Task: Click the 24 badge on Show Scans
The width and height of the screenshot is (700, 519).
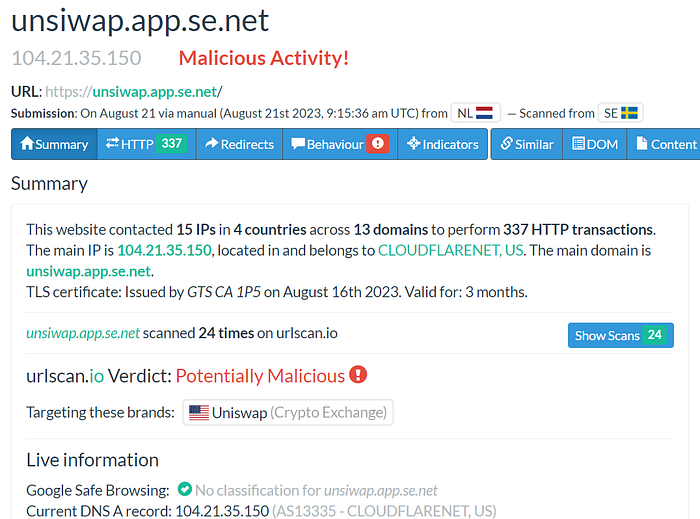Action: click(654, 335)
